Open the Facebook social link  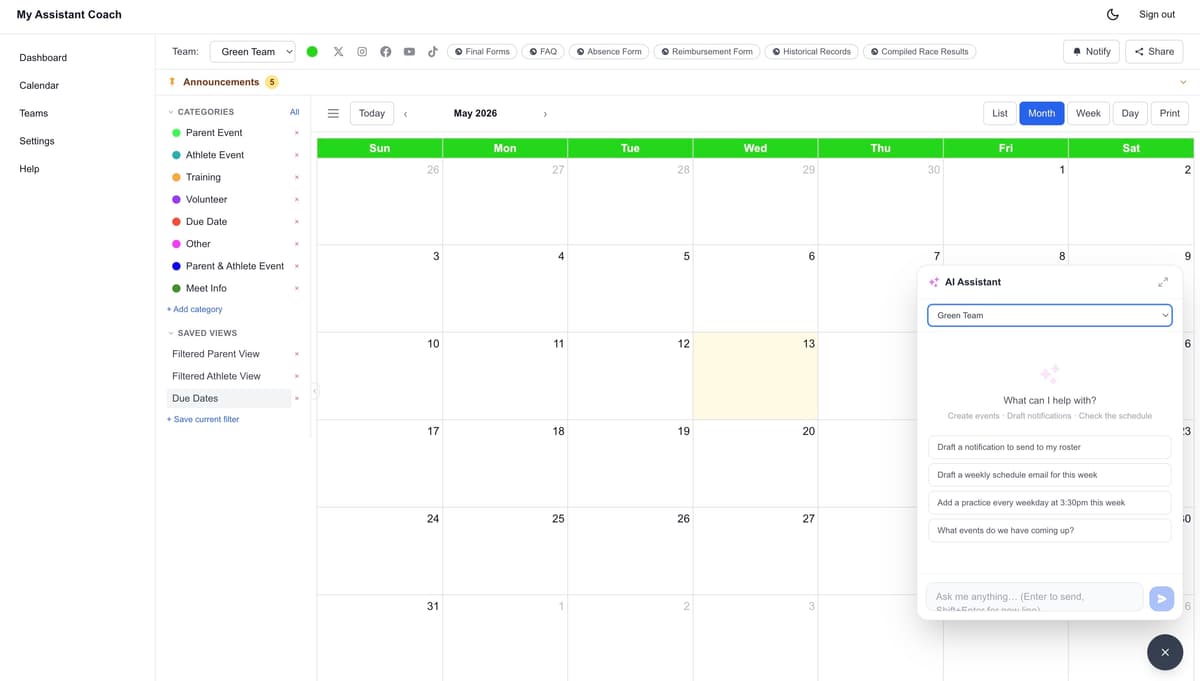point(386,51)
